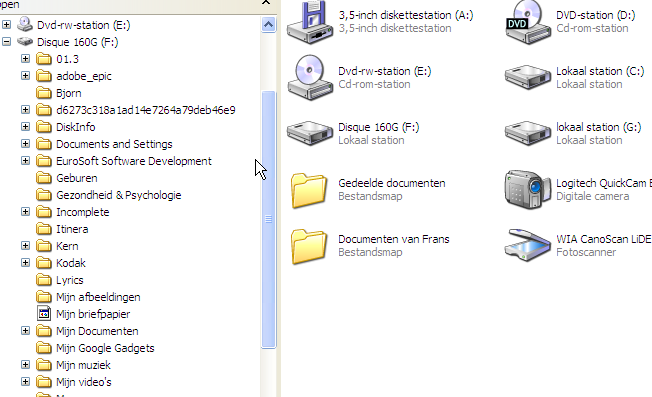Select EuroSoft Software Development tree label
The width and height of the screenshot is (652, 397).
pos(134,161)
